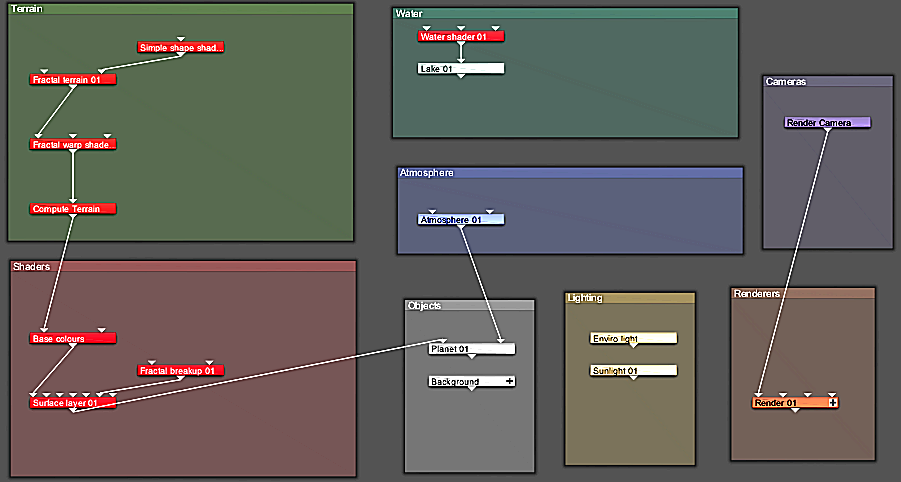Expand Render 01 node with plus icon

pos(833,403)
